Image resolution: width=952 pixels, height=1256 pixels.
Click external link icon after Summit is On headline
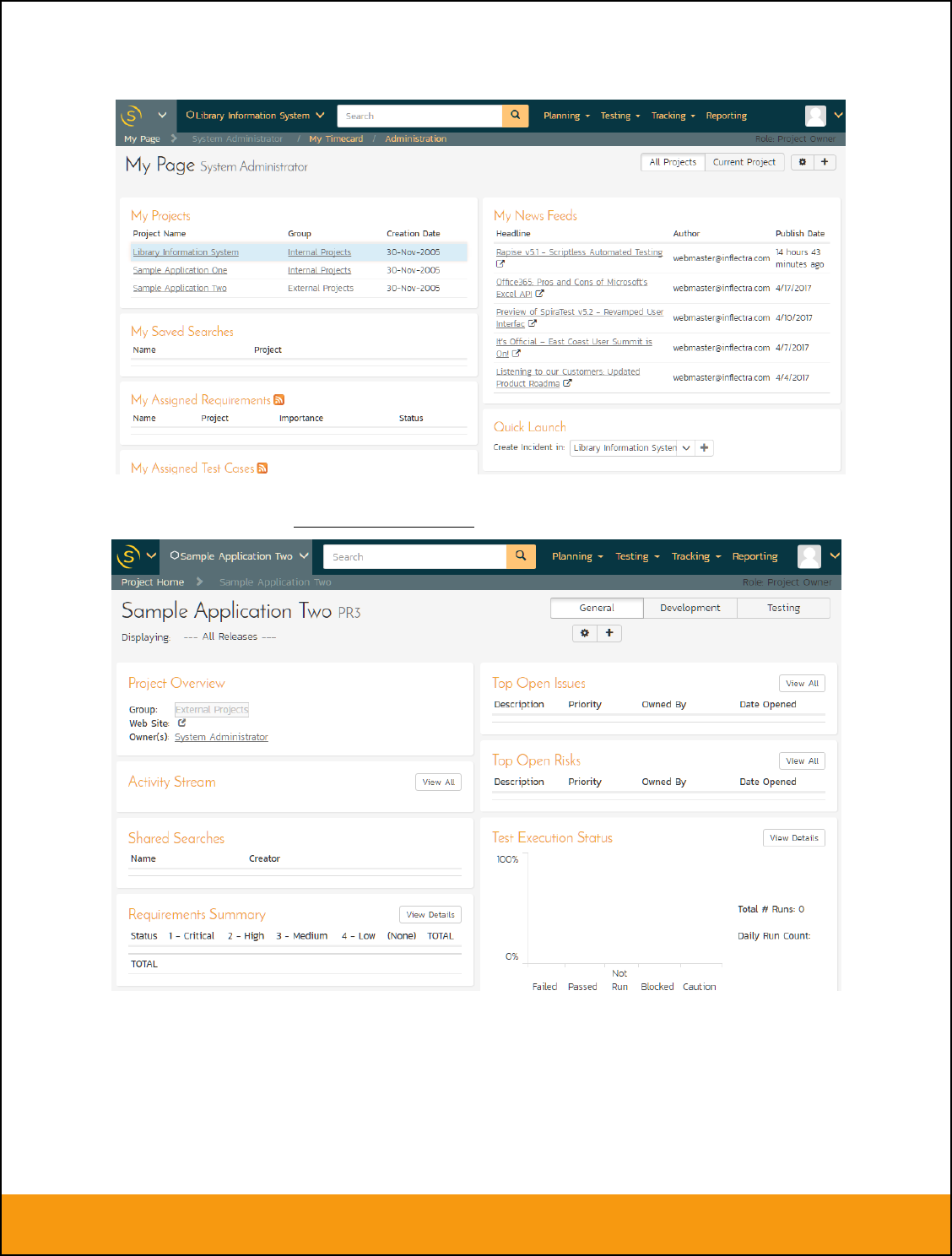tap(516, 354)
